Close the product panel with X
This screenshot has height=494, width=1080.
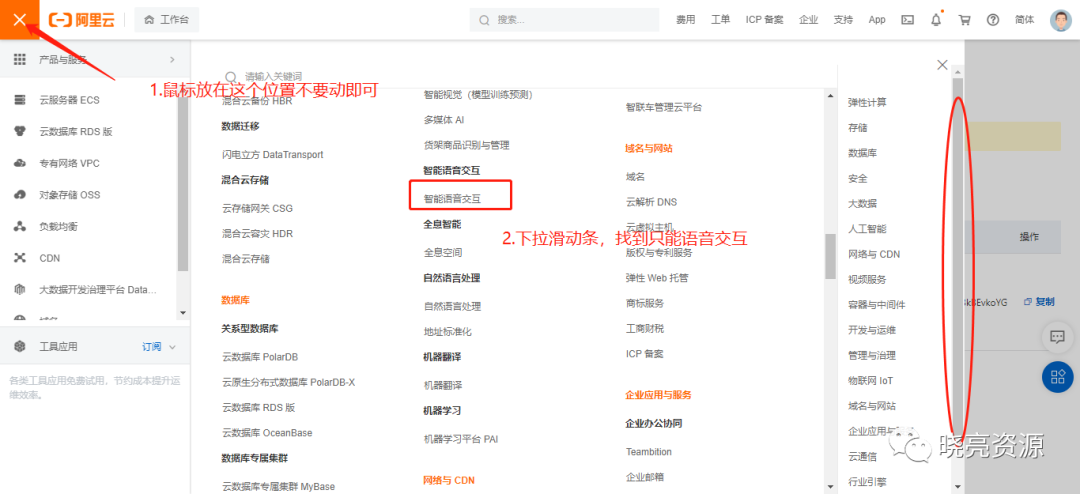point(942,65)
